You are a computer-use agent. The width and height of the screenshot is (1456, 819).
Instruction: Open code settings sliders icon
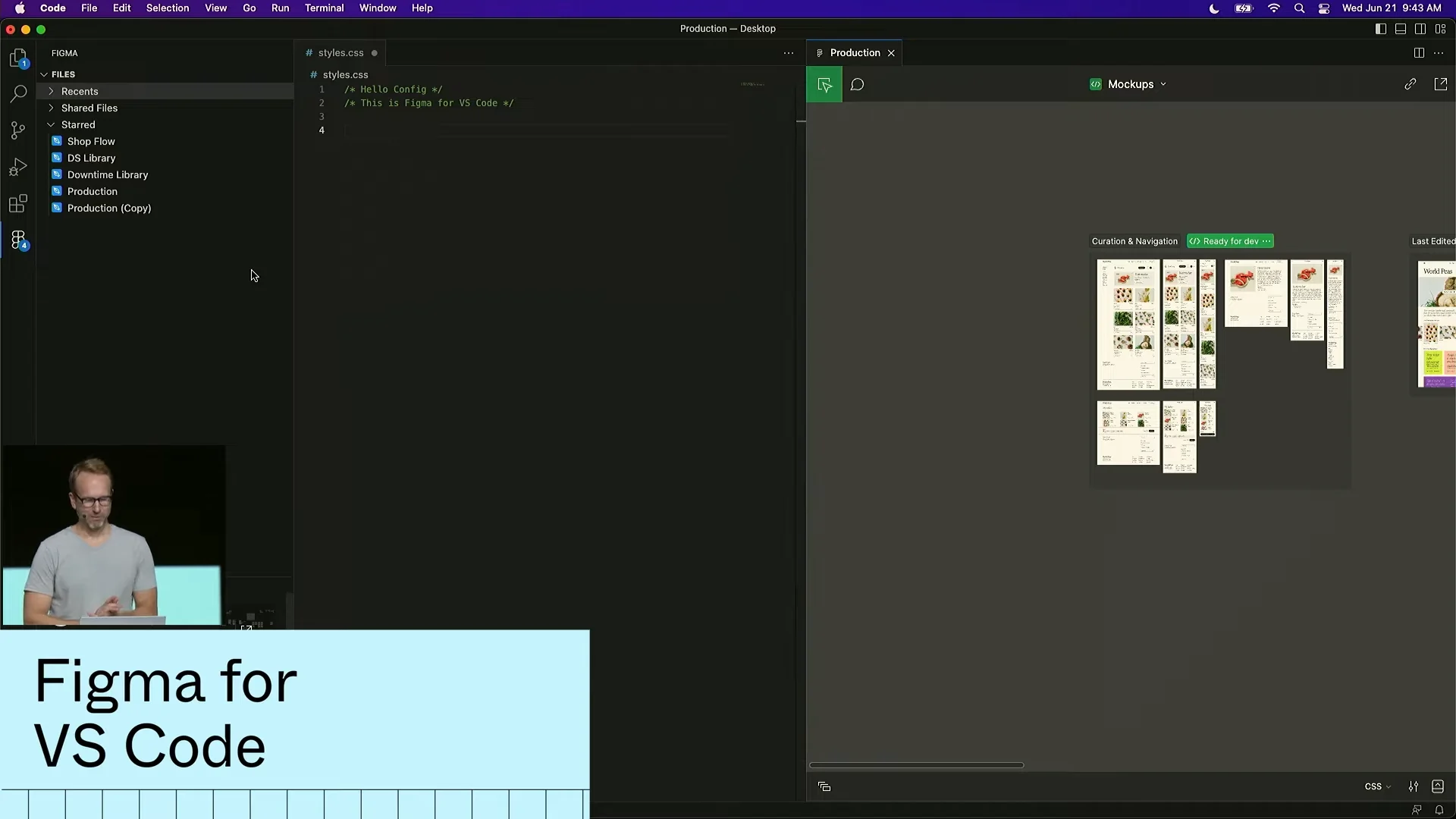click(x=1414, y=786)
